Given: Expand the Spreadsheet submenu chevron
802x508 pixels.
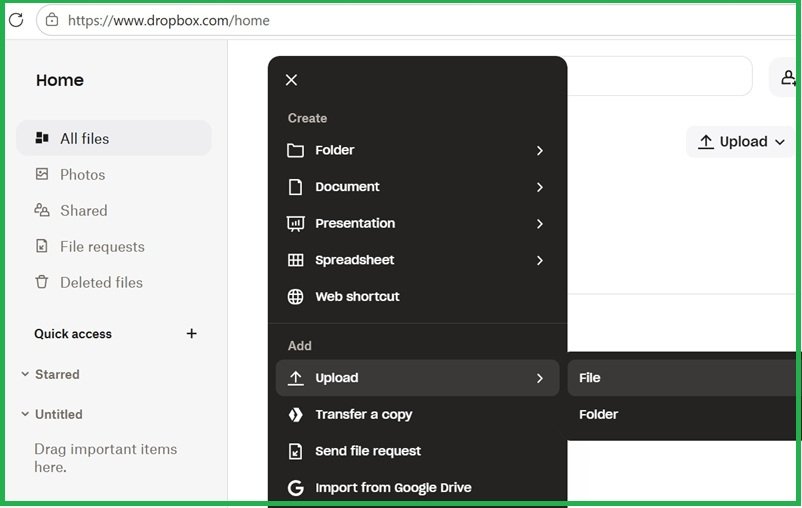Looking at the screenshot, I should coord(540,260).
